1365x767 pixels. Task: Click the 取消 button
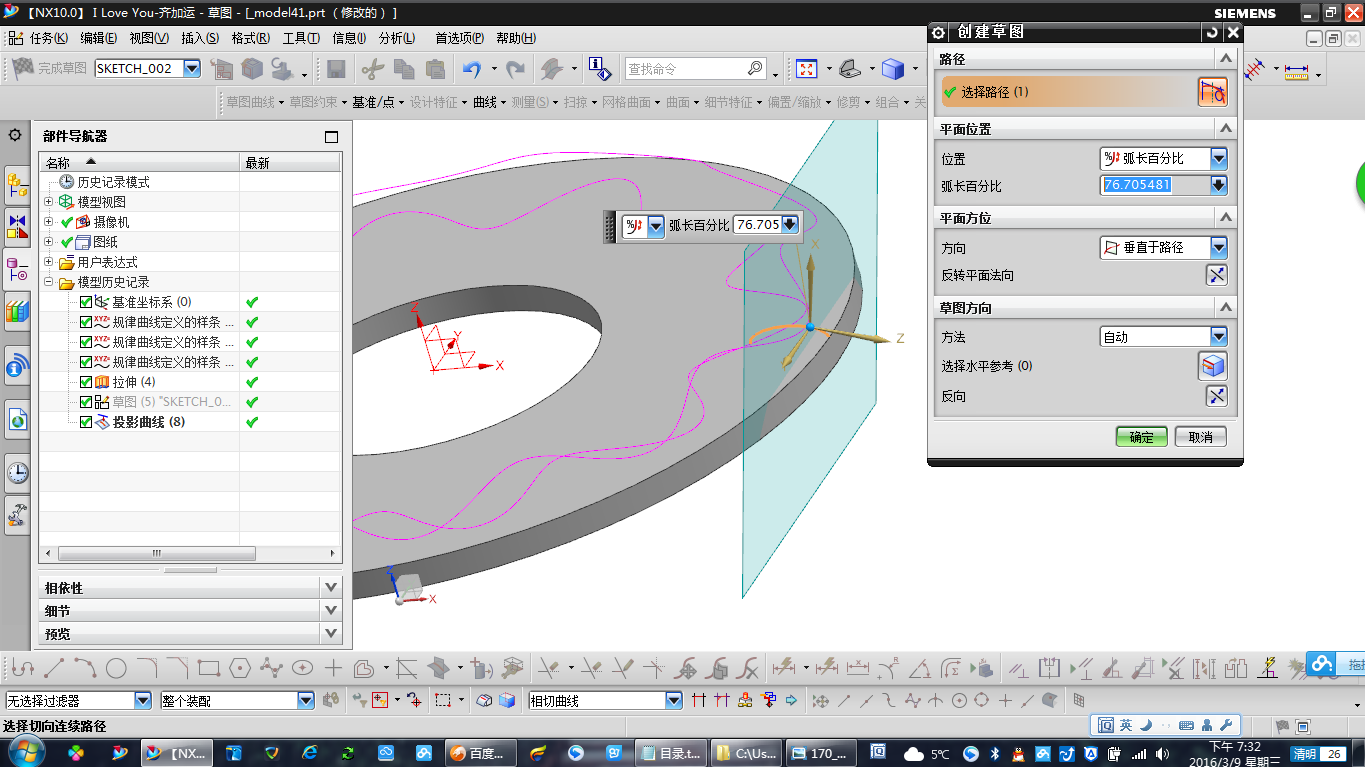tap(1200, 437)
